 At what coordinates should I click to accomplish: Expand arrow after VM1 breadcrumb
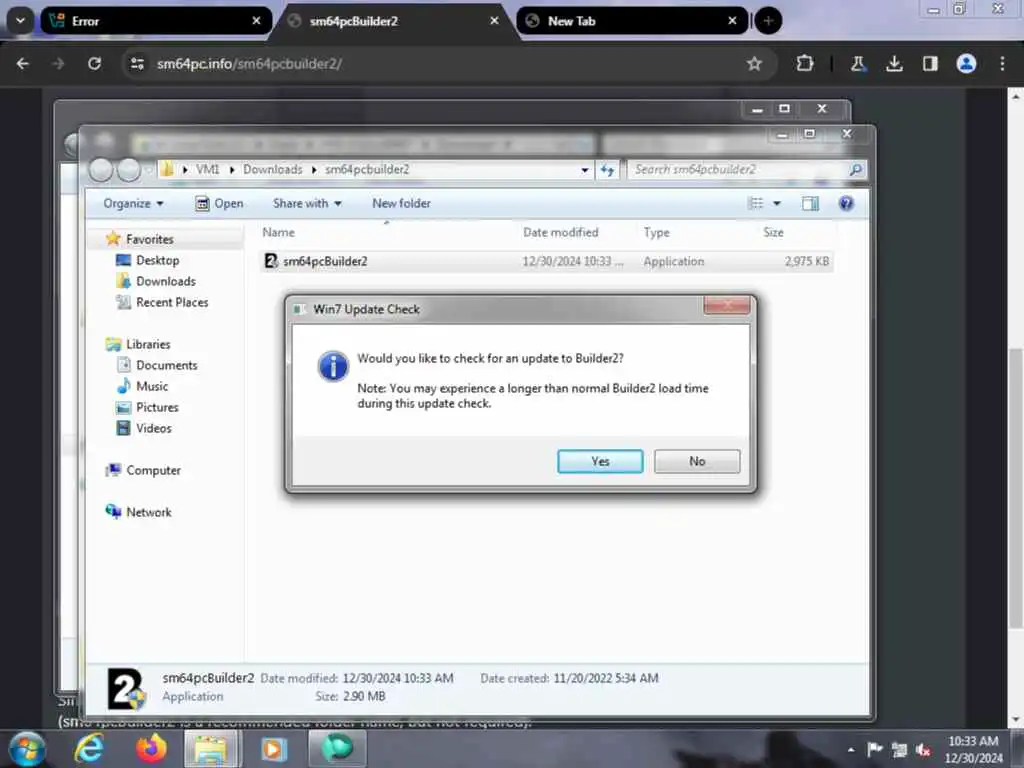click(232, 170)
